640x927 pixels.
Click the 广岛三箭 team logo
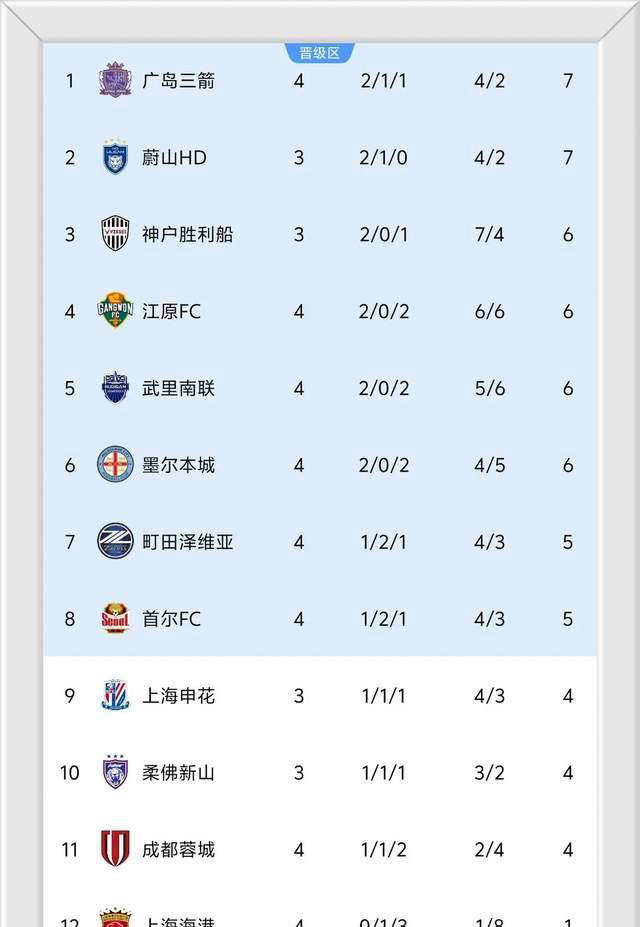(x=115, y=80)
